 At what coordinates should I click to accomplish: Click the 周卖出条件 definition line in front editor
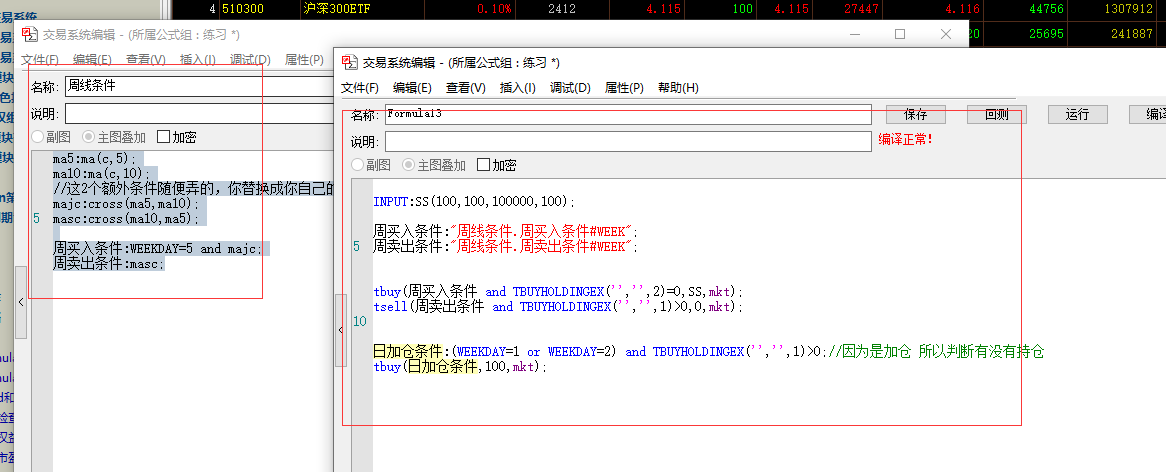[506, 246]
